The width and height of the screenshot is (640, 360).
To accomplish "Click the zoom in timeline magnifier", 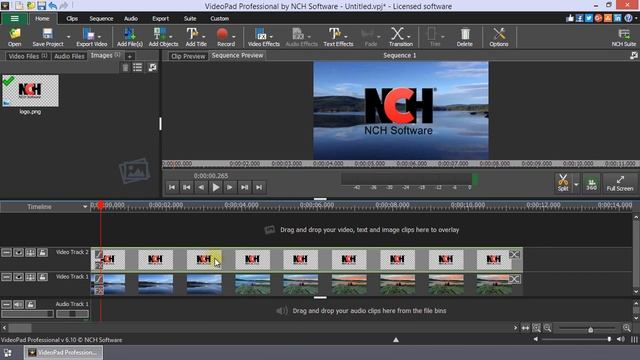I will coord(627,328).
